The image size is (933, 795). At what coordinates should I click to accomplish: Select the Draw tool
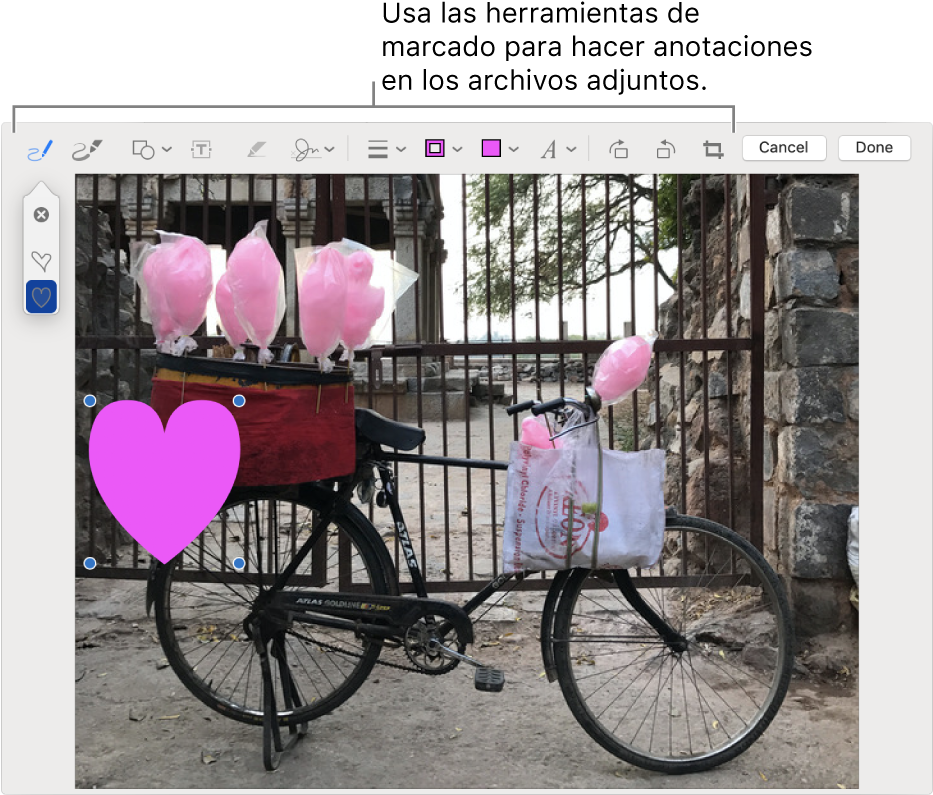click(88, 150)
